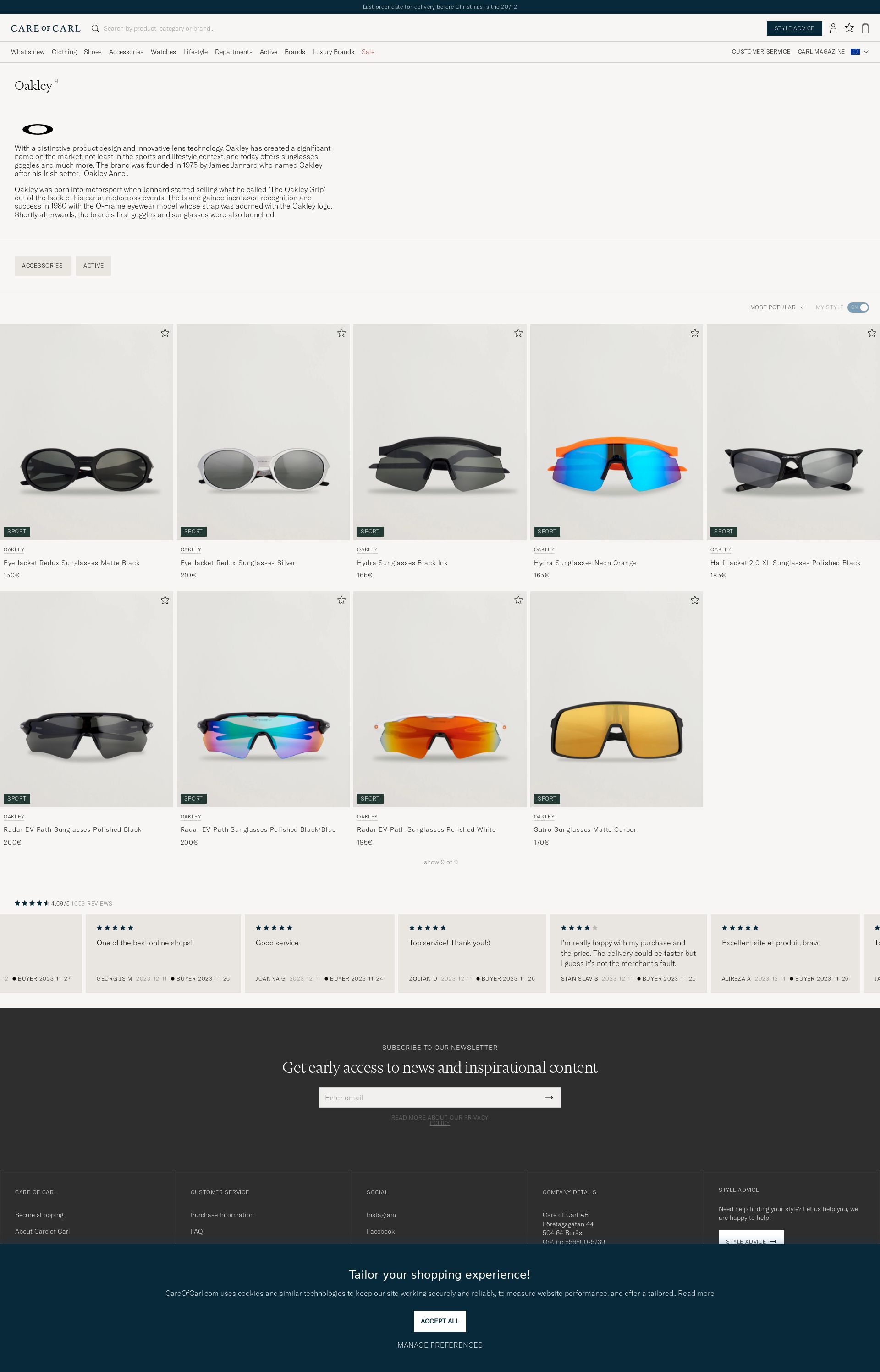The image size is (880, 1372).
Task: Click the Oakley brand logo
Action: [x=38, y=130]
